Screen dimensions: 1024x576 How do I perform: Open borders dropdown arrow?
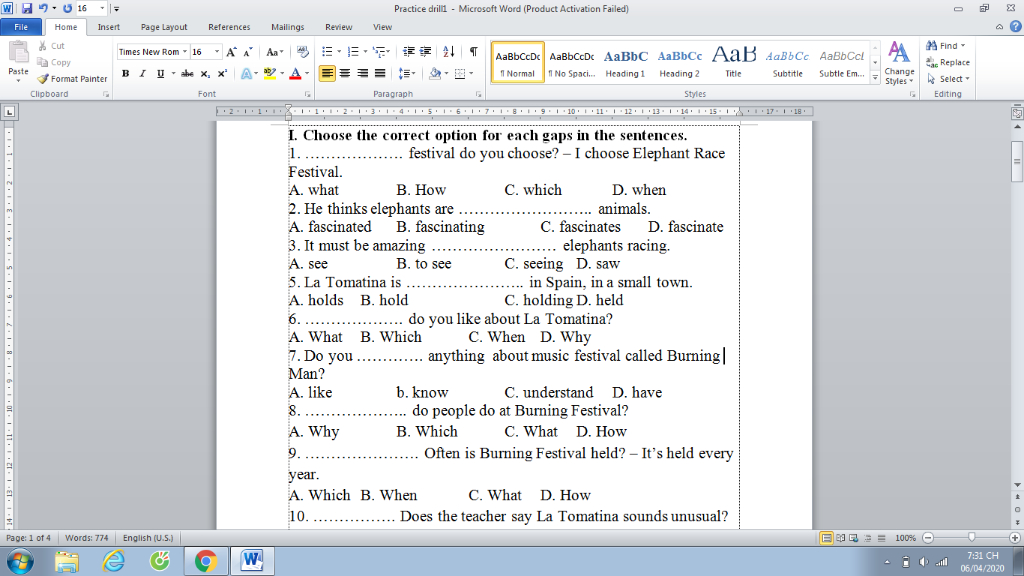(472, 74)
